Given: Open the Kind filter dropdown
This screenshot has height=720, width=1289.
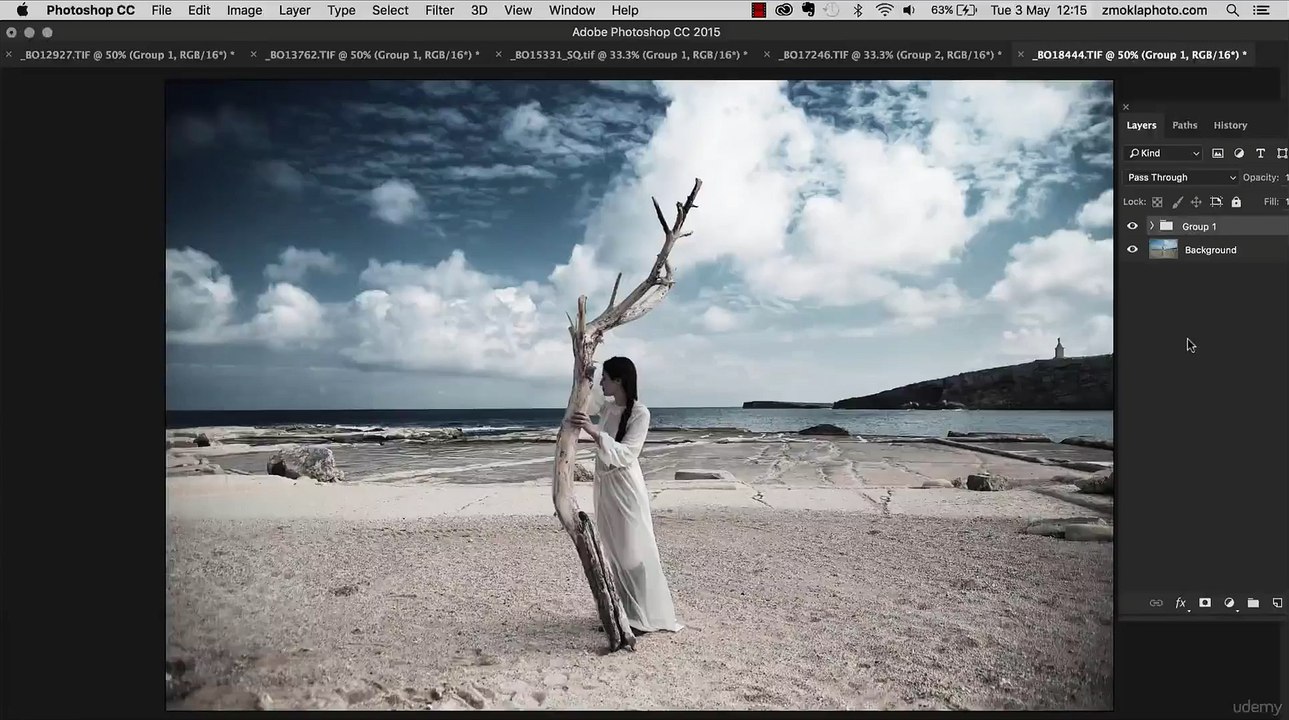Looking at the screenshot, I should pos(1163,153).
